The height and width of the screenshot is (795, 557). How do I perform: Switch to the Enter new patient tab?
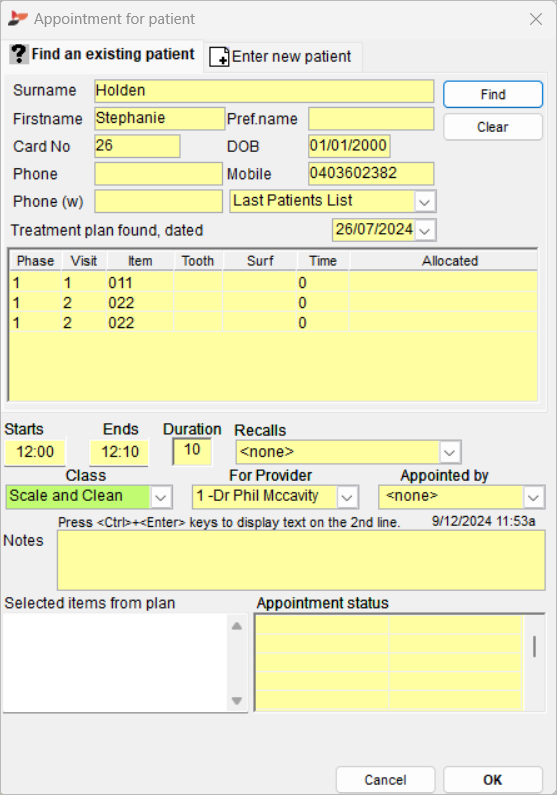(282, 56)
